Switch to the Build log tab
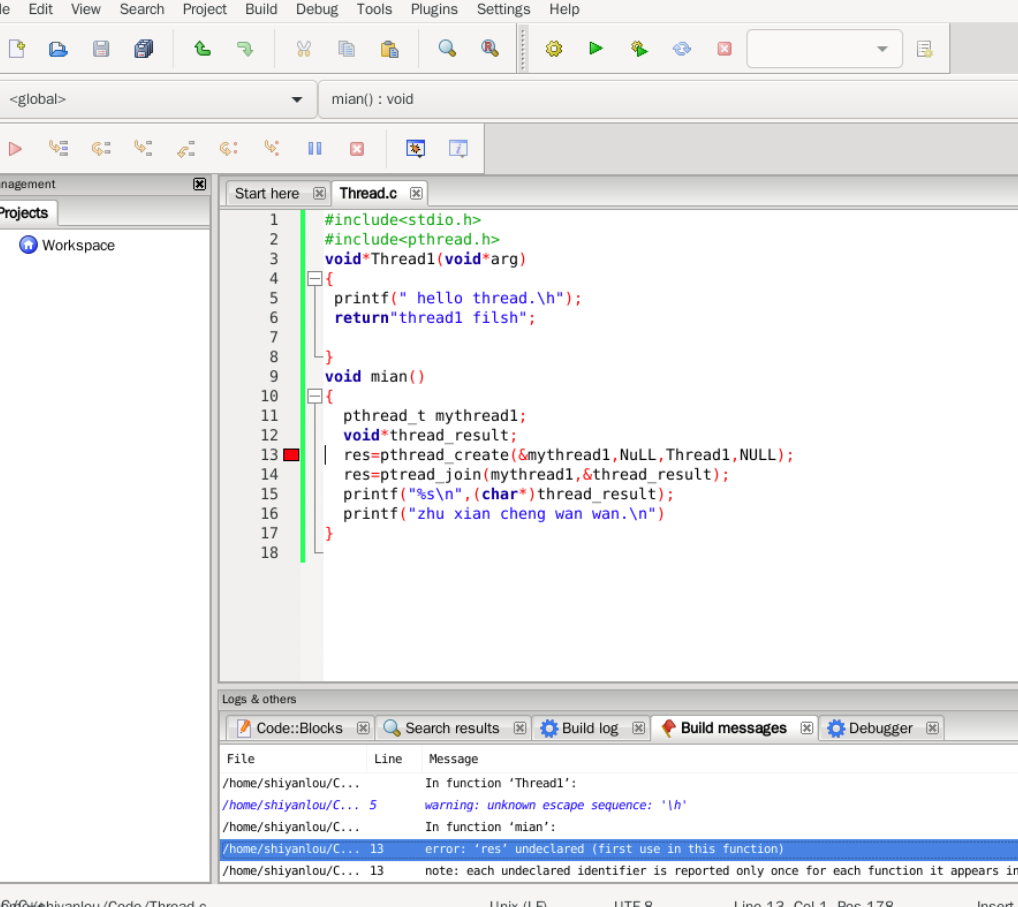The height and width of the screenshot is (907, 1018). pos(589,728)
